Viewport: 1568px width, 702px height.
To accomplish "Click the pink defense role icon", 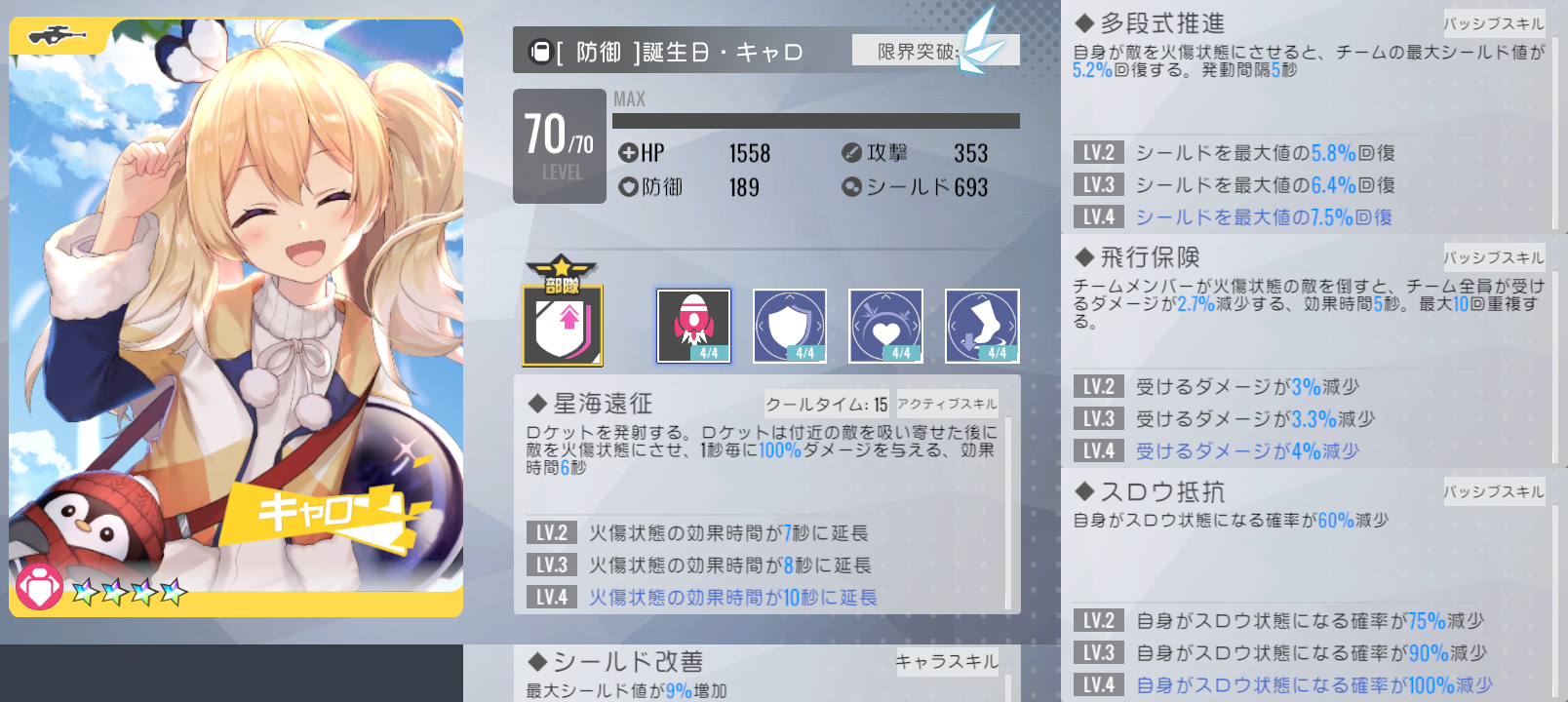I will (x=39, y=587).
